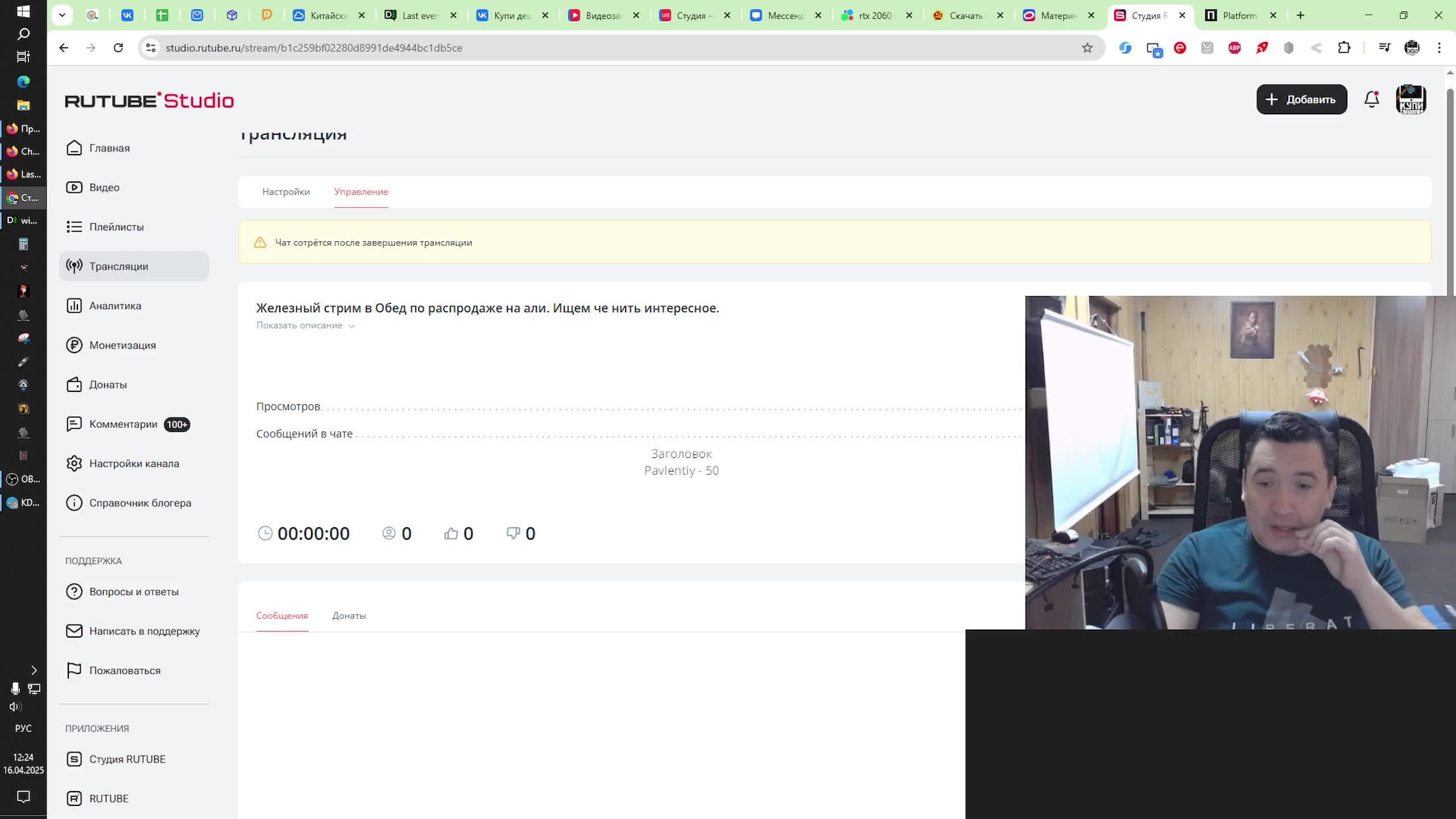Bookmark page with star icon
Viewport: 1456px width, 819px height.
[1087, 48]
